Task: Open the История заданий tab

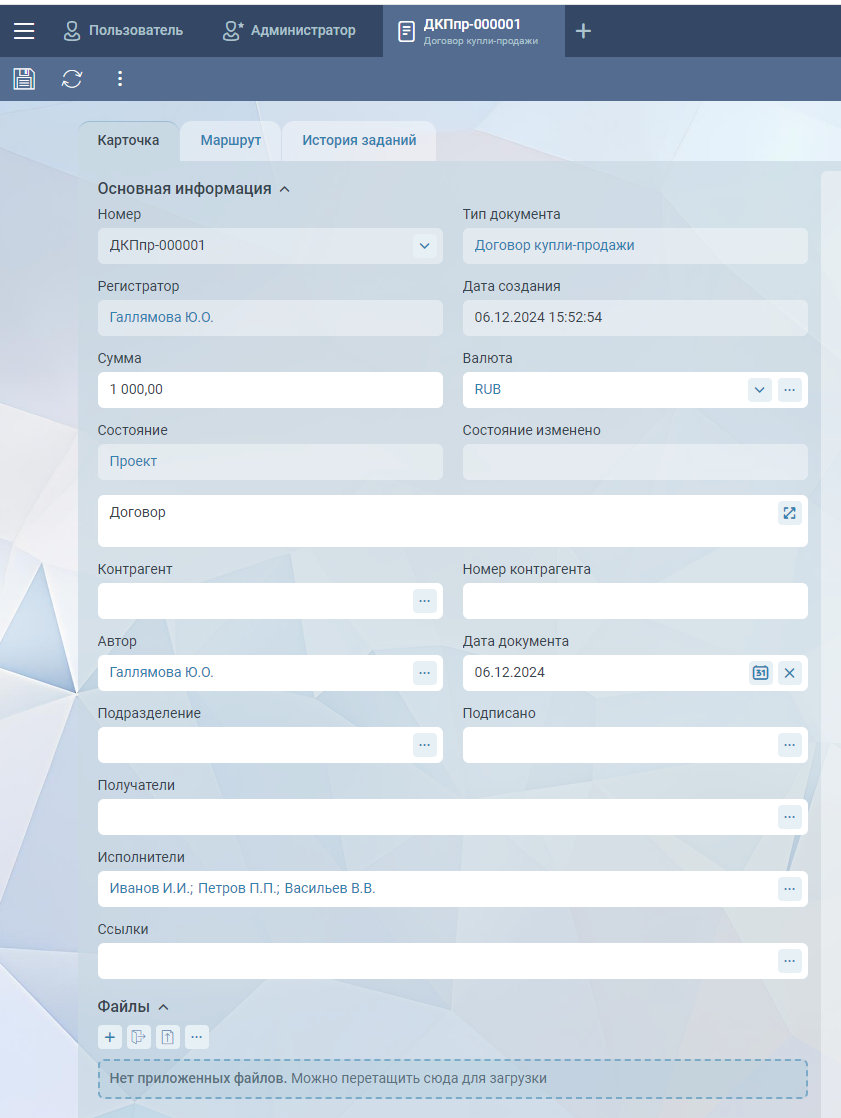Action: pyautogui.click(x=359, y=141)
